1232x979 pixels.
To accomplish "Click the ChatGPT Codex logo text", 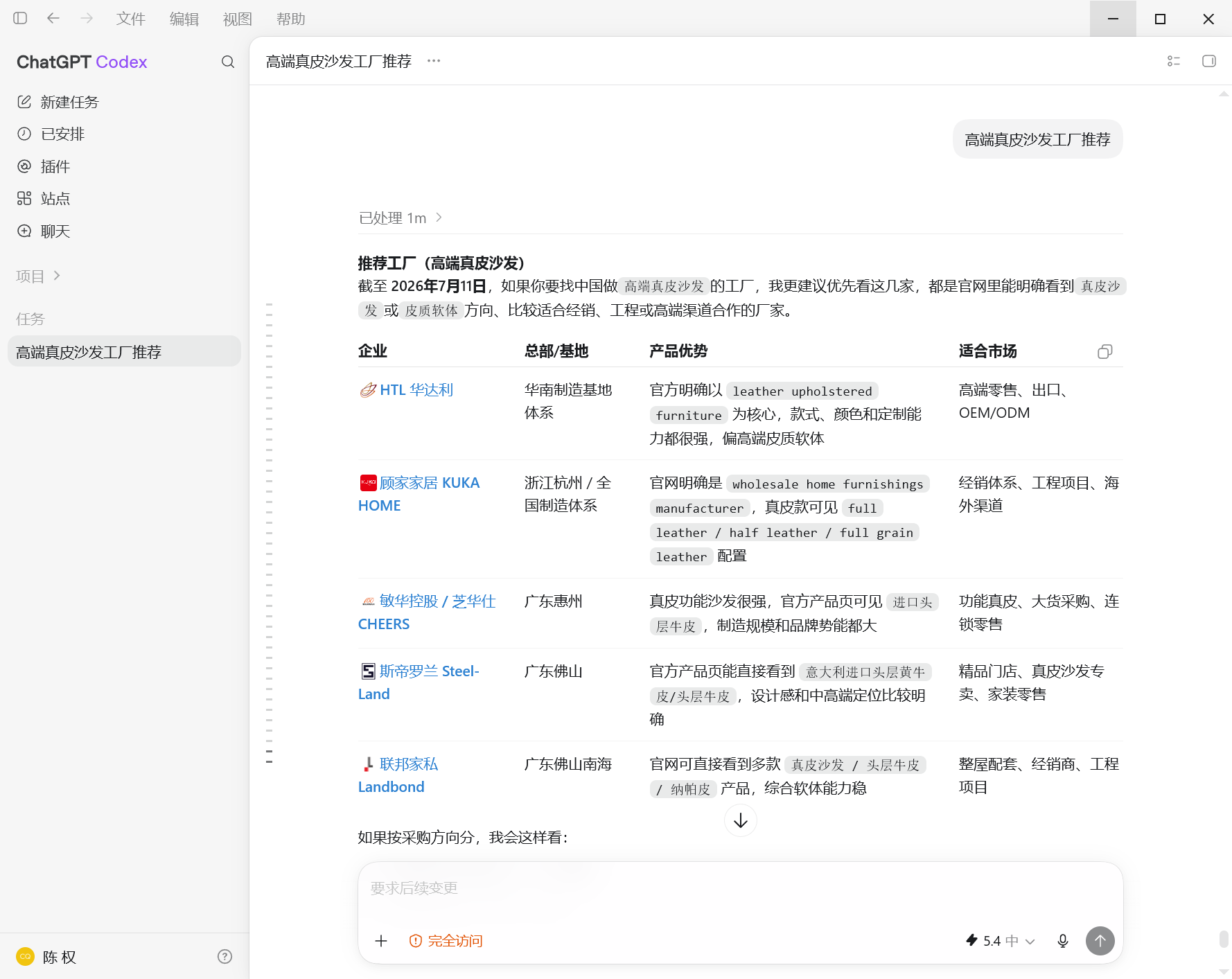I will [82, 62].
